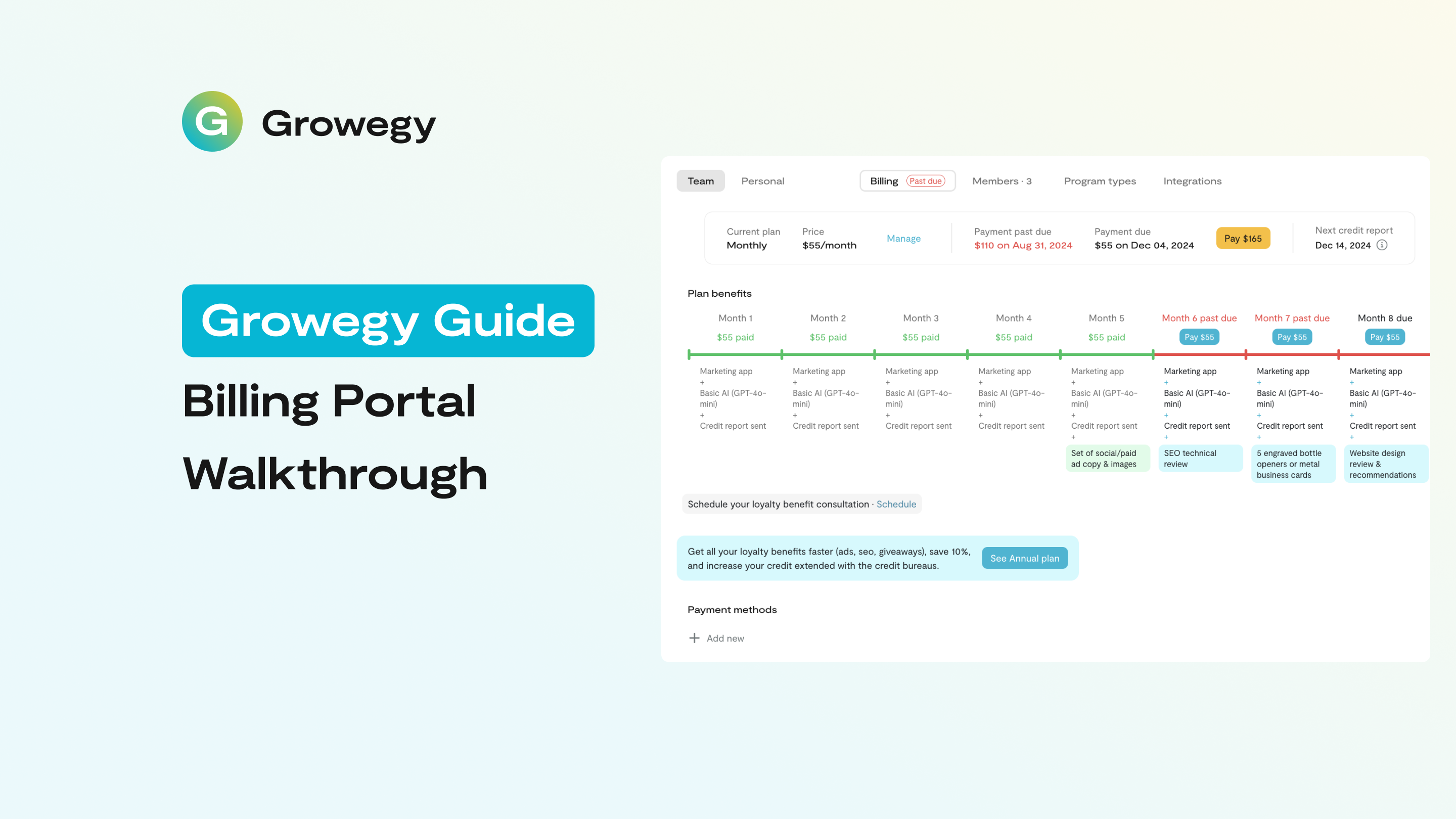This screenshot has height=819, width=1456.
Task: Select the Team tab
Action: tap(700, 180)
